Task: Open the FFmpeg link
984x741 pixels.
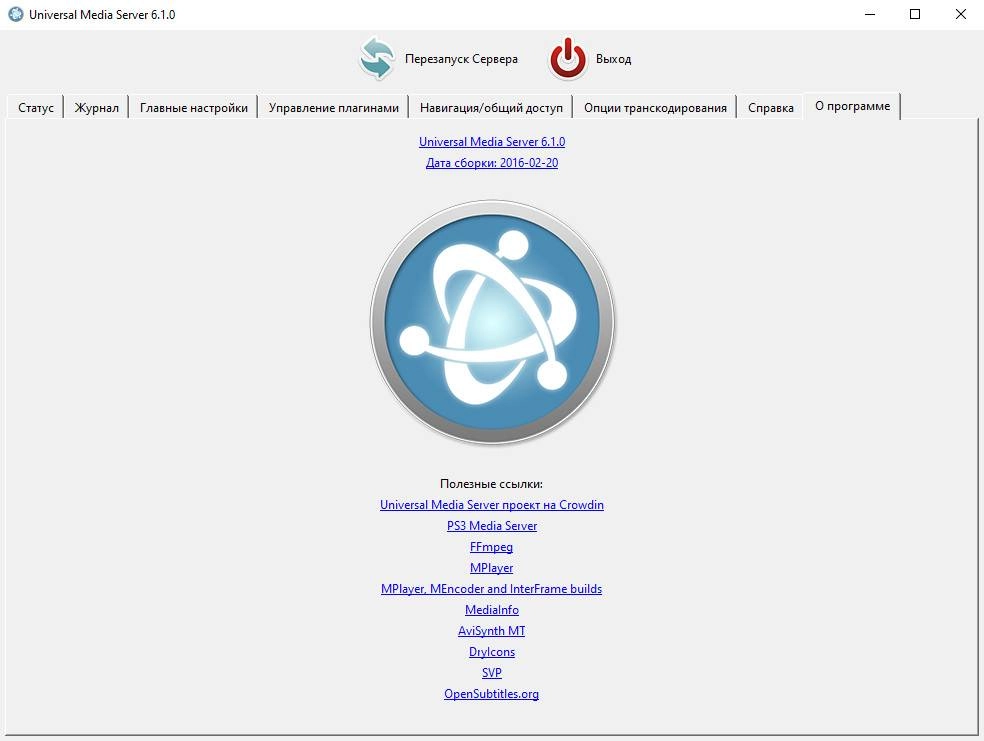Action: (x=491, y=546)
